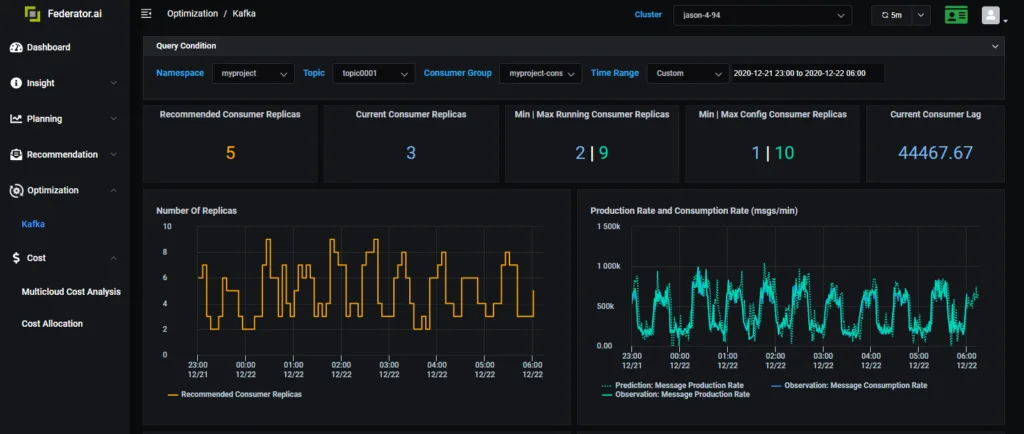This screenshot has width=1024, height=434.
Task: Toggle the Observation: Message Consumption Rate legend
Action: [849, 385]
